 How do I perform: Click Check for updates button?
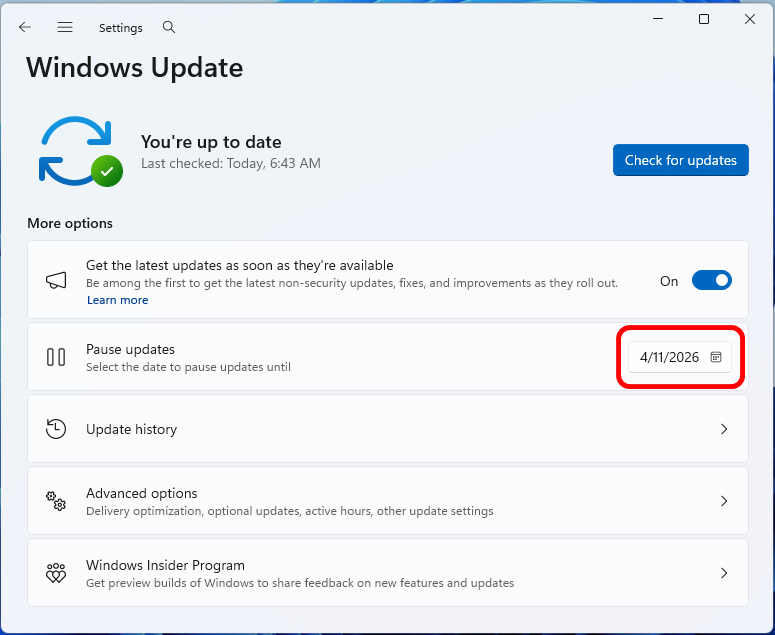point(681,160)
